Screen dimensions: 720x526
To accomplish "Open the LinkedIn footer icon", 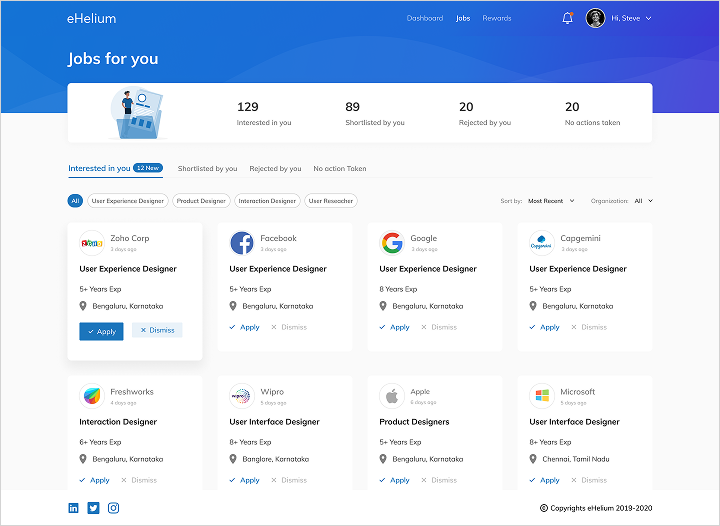I will 73,508.
